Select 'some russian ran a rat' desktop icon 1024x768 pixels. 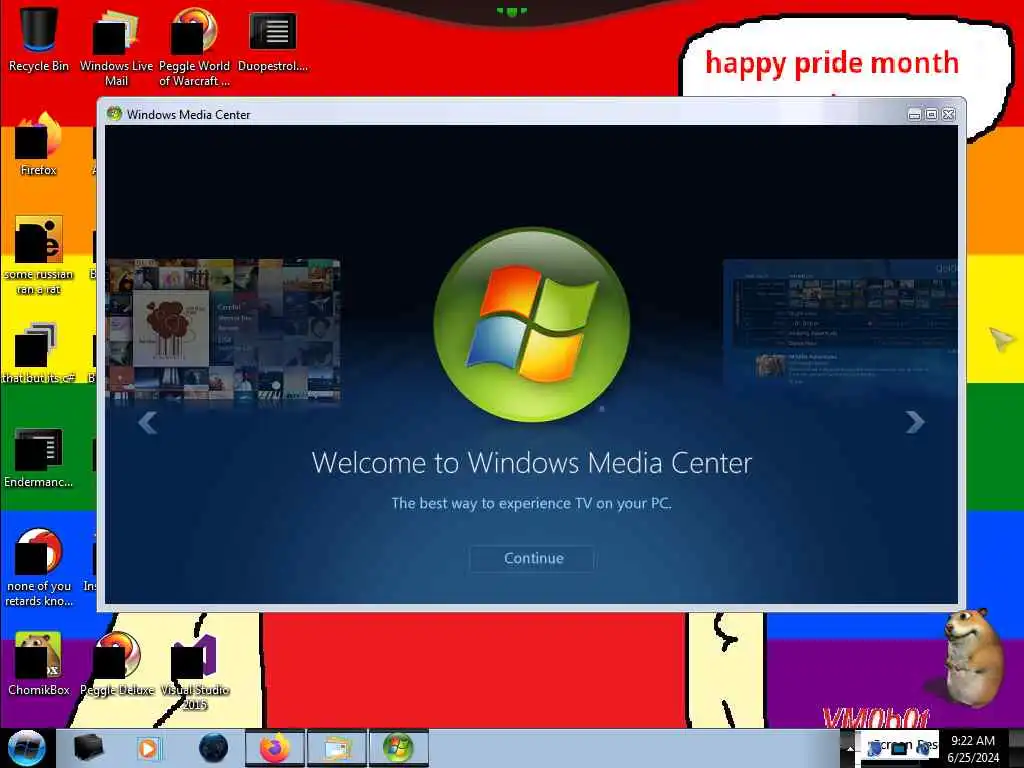coord(39,255)
